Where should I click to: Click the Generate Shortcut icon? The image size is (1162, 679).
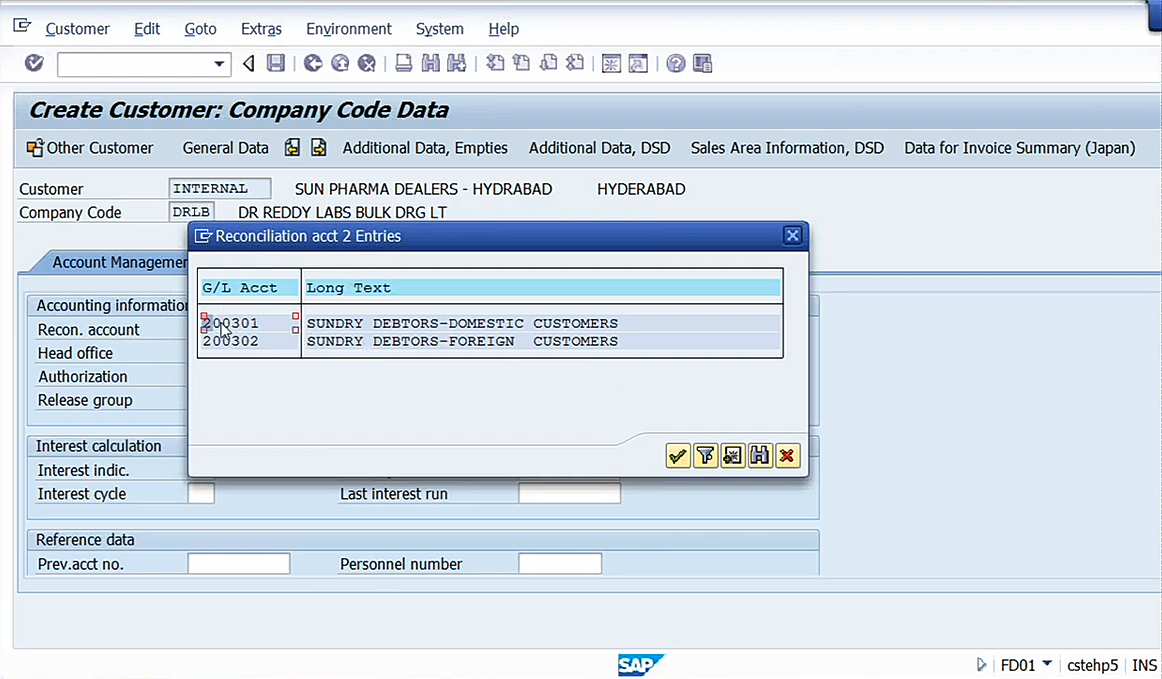pos(638,64)
